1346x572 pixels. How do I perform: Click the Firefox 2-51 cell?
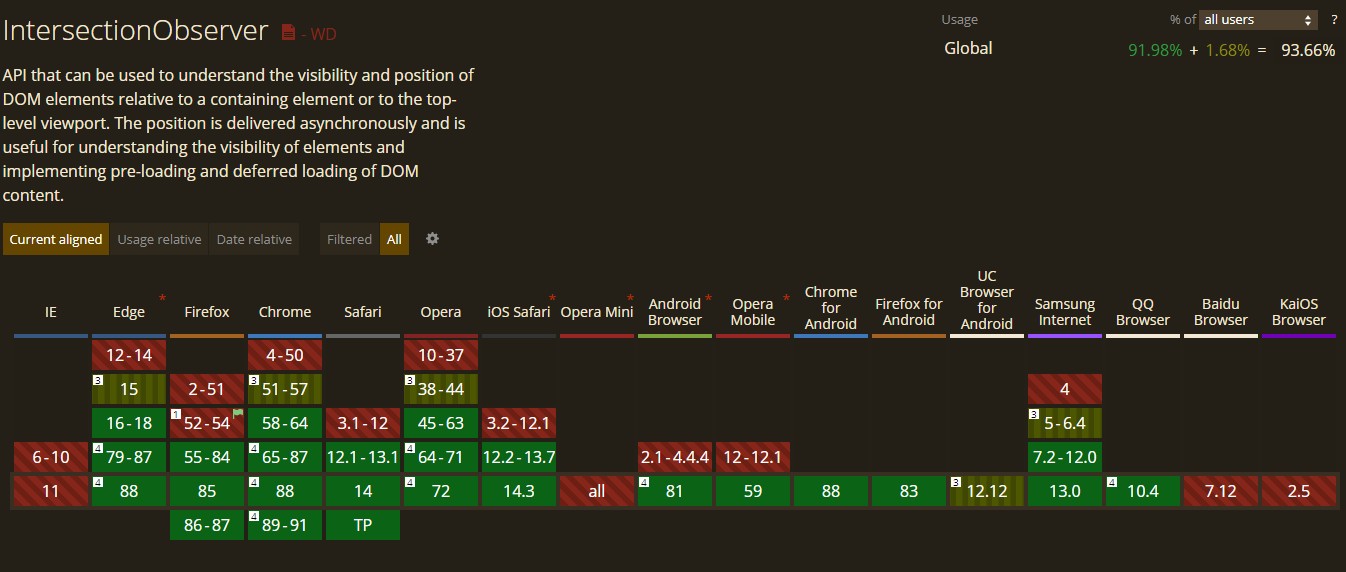point(207,389)
